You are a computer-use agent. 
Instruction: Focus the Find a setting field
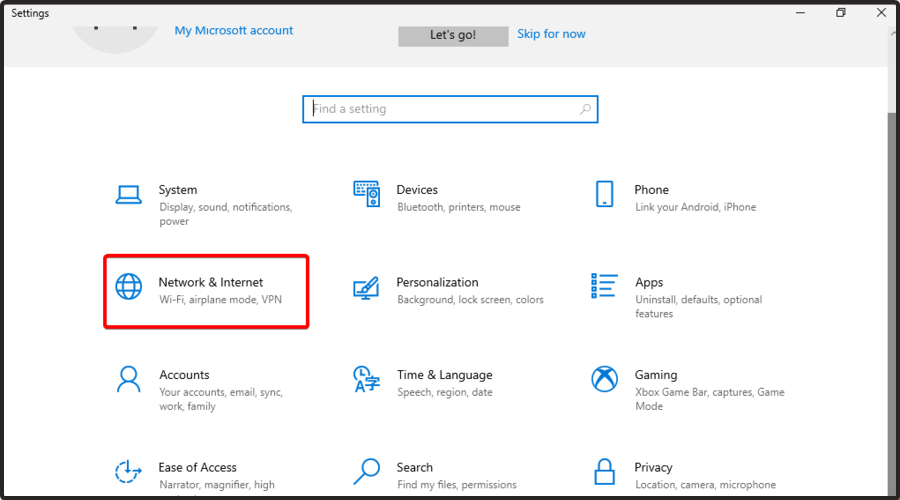coord(450,109)
